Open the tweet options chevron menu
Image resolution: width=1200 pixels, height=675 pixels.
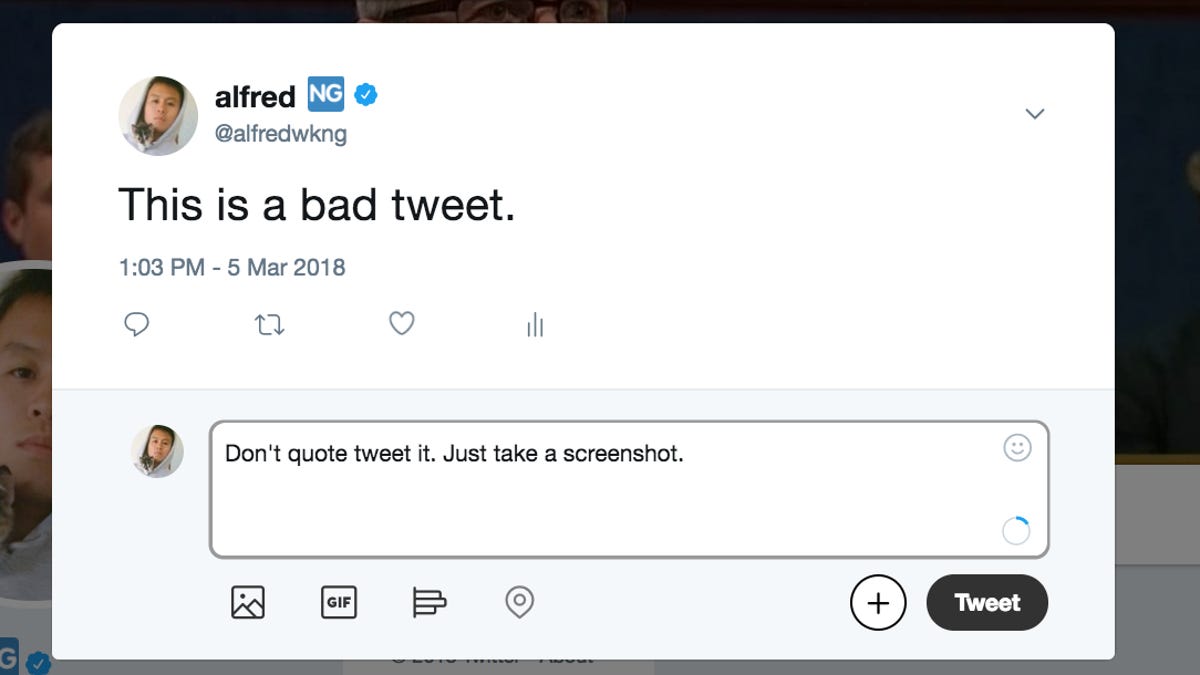pyautogui.click(x=1035, y=113)
